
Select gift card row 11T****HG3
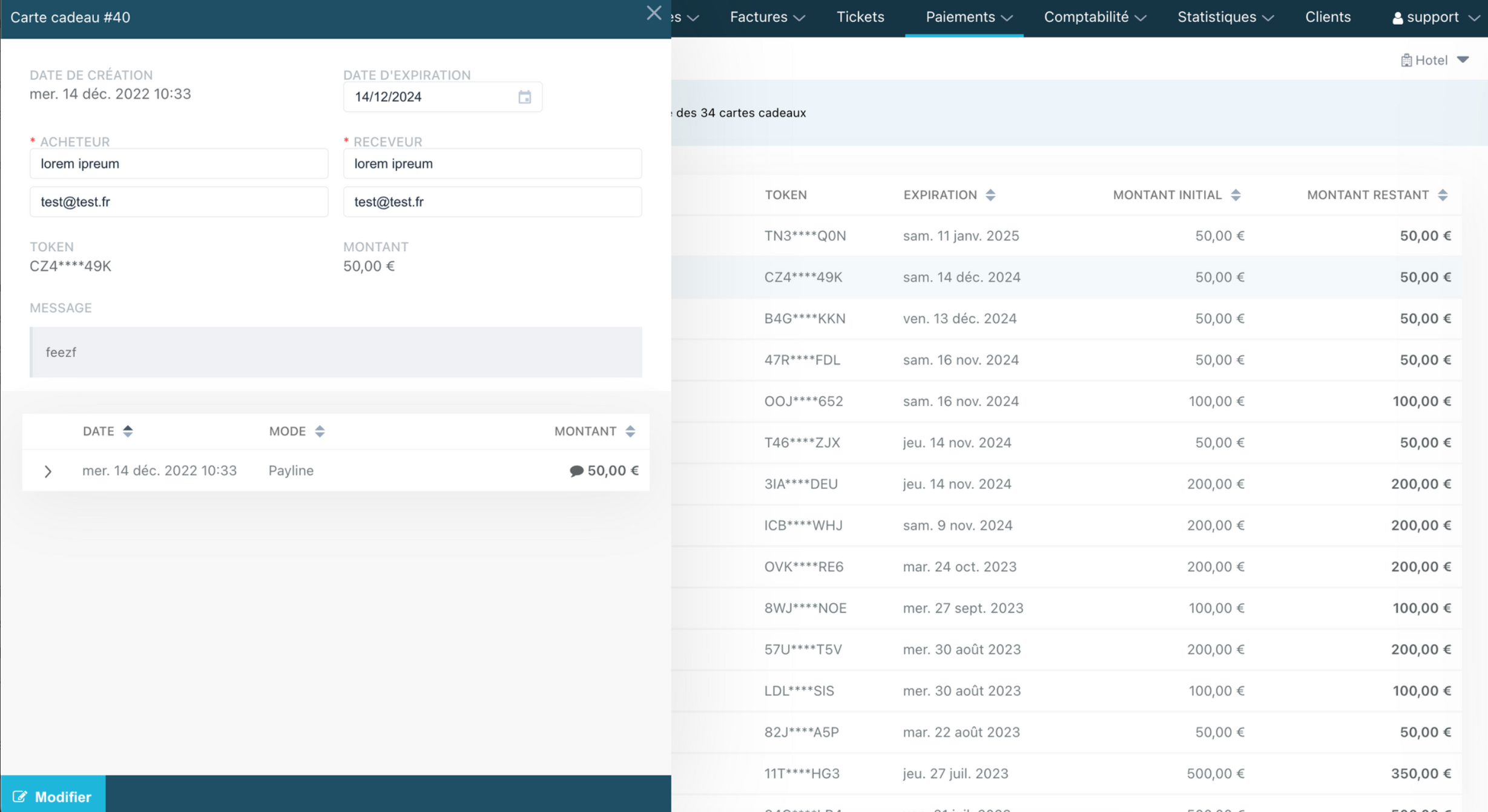pyautogui.click(x=1067, y=773)
